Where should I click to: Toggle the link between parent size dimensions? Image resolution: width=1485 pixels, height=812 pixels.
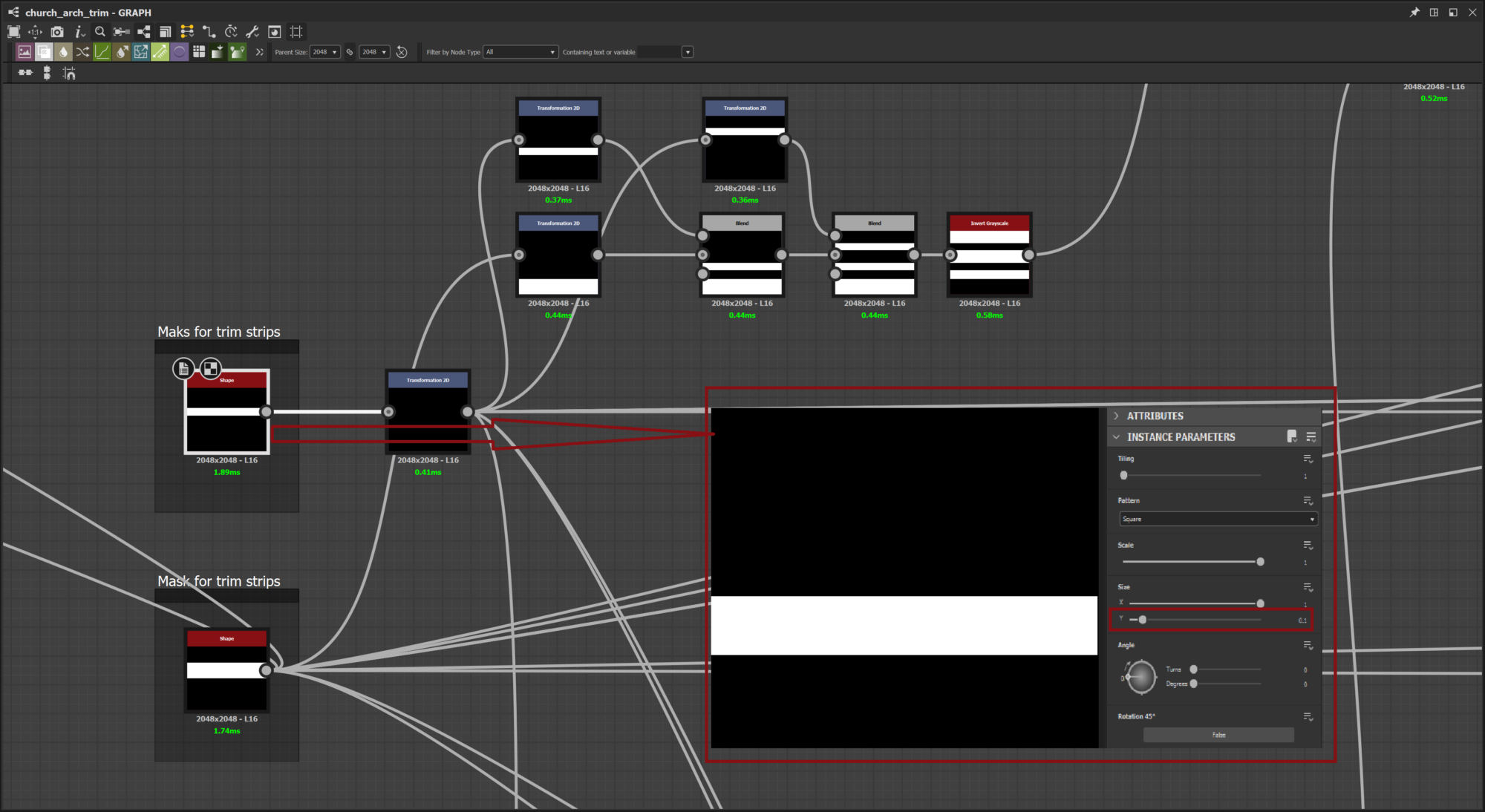point(350,52)
